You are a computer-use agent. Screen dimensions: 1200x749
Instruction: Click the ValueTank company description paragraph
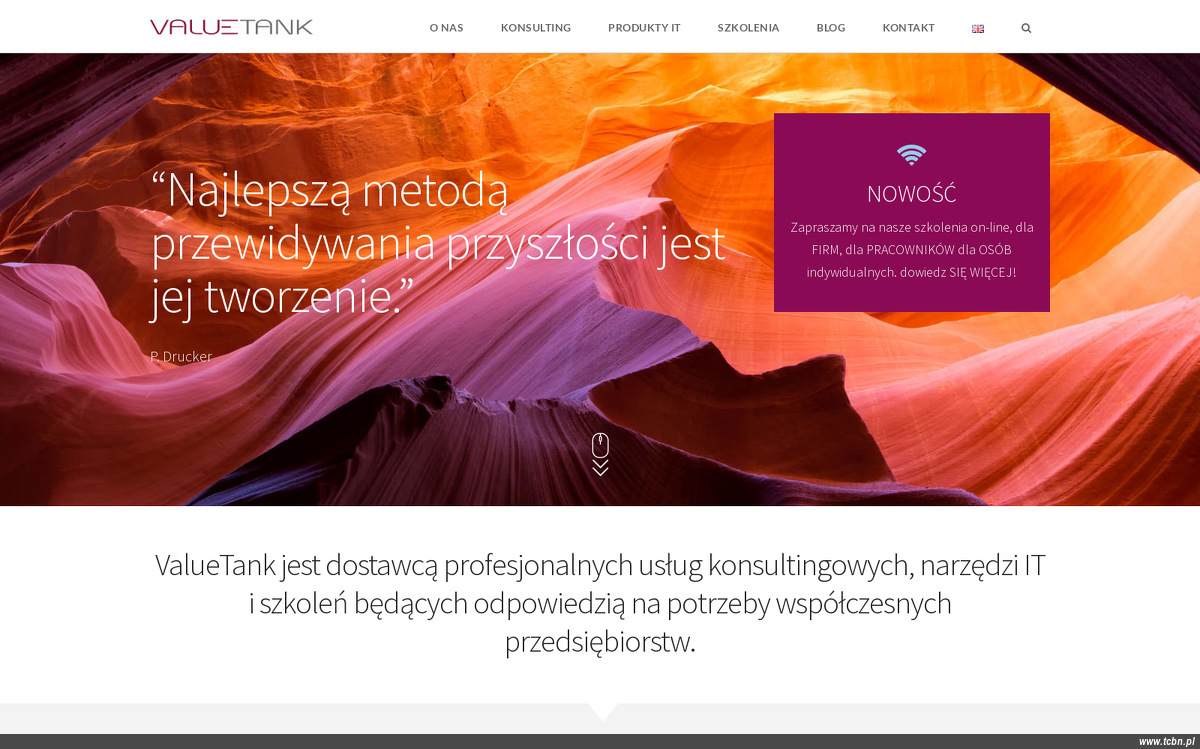coord(600,603)
